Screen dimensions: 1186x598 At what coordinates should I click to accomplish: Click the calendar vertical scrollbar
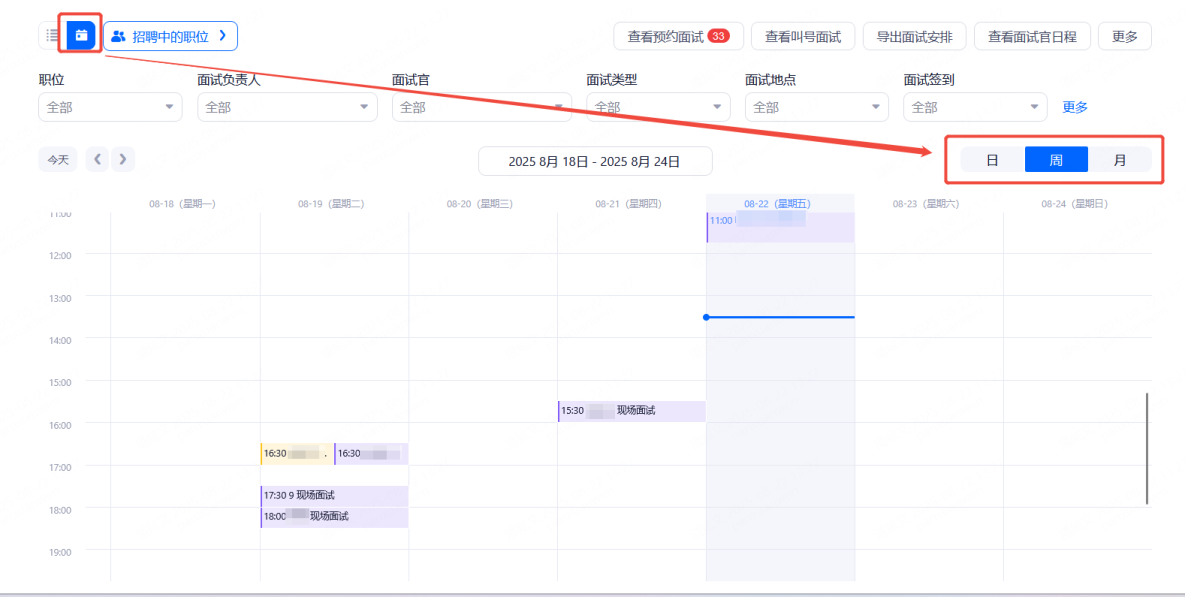(x=1147, y=448)
